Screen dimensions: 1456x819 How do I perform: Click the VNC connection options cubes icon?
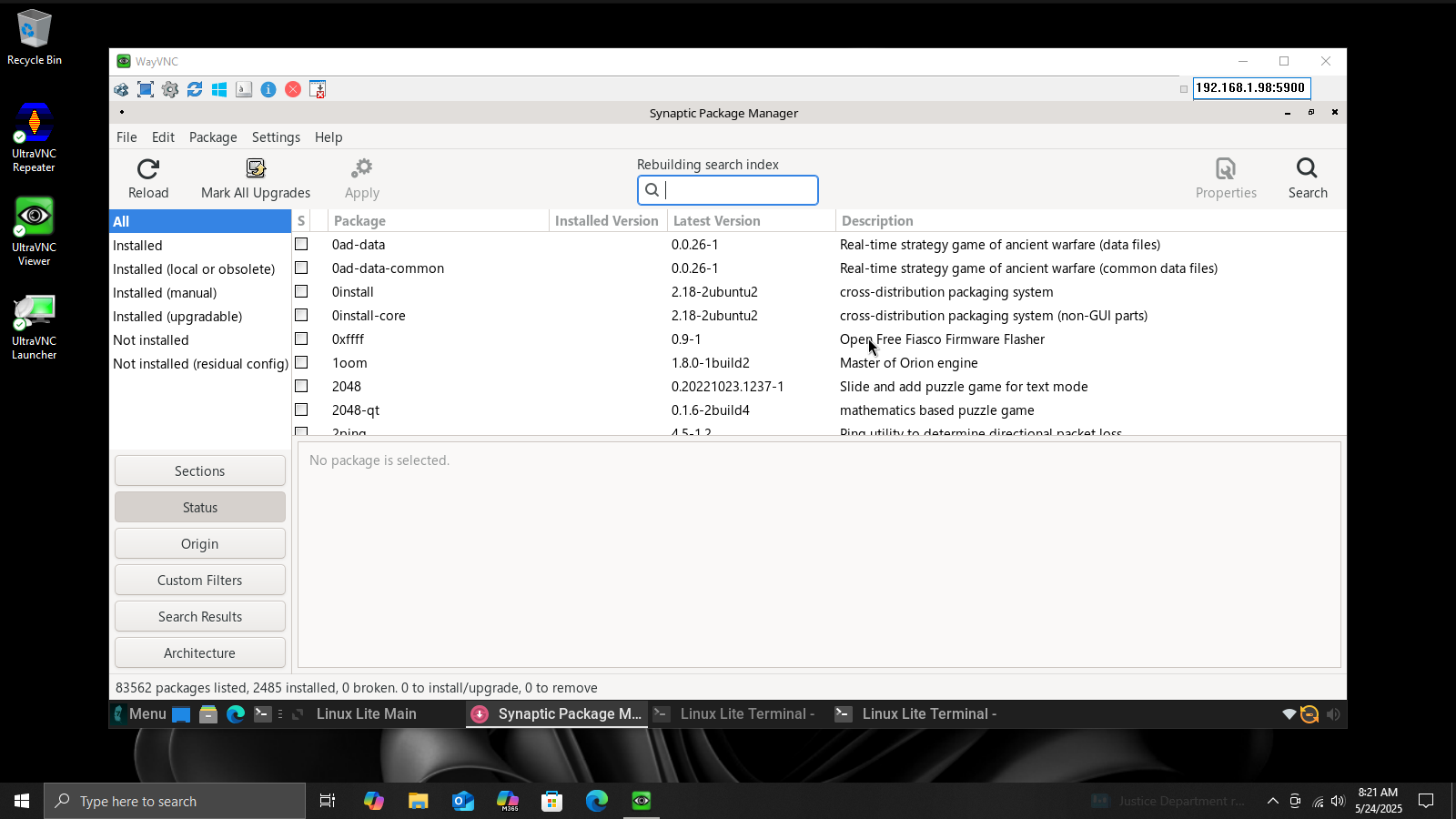(121, 89)
